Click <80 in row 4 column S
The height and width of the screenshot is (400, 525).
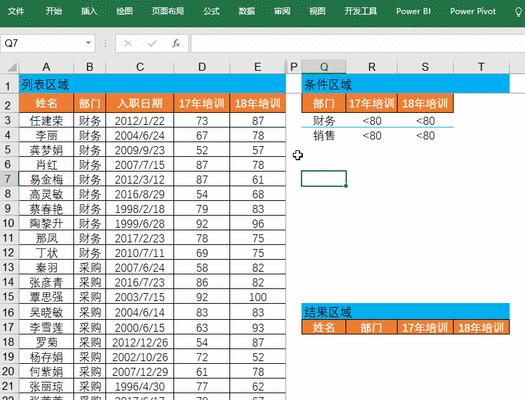pos(425,136)
